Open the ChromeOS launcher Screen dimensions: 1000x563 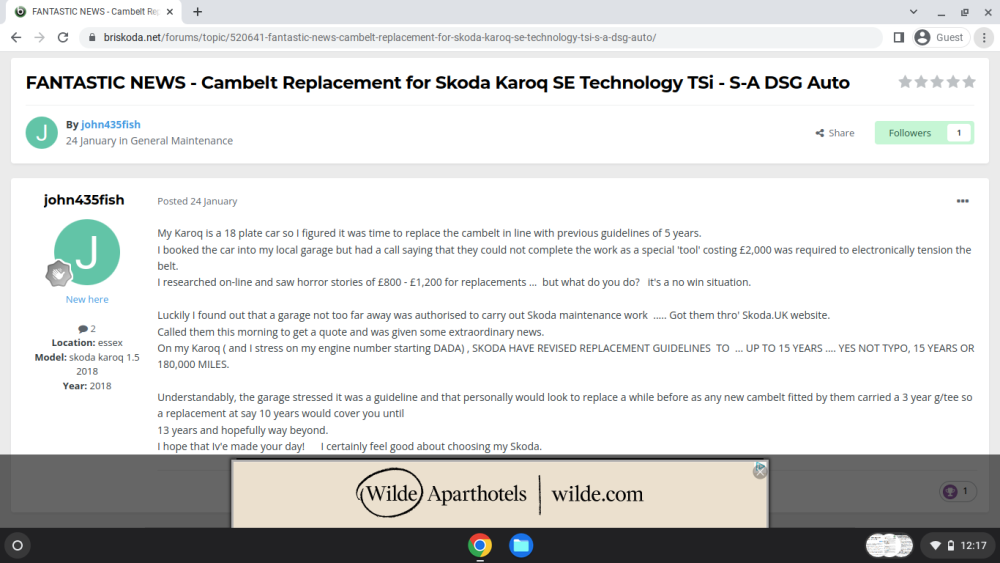coord(18,545)
